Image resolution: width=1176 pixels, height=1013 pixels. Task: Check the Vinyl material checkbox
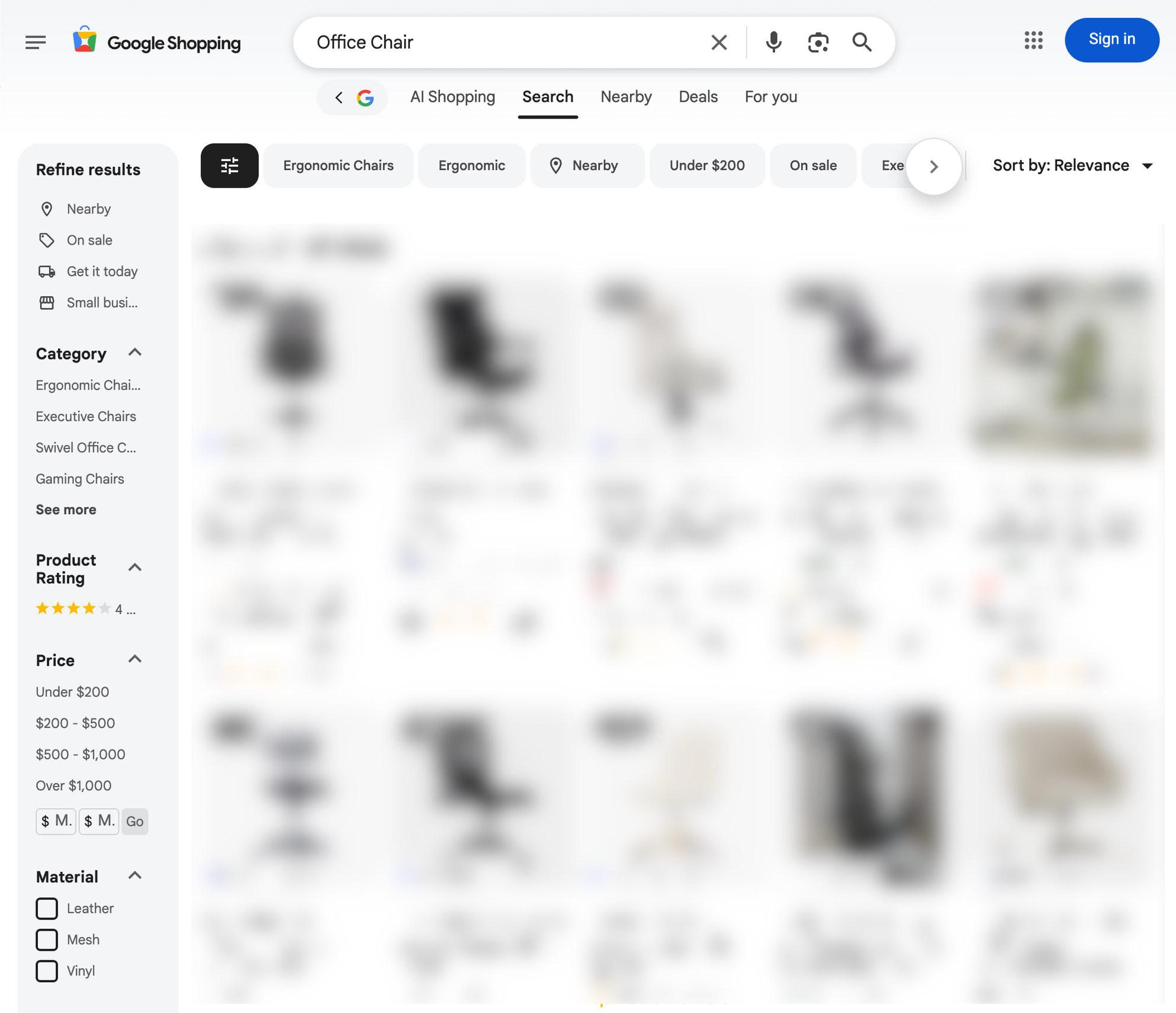(47, 971)
